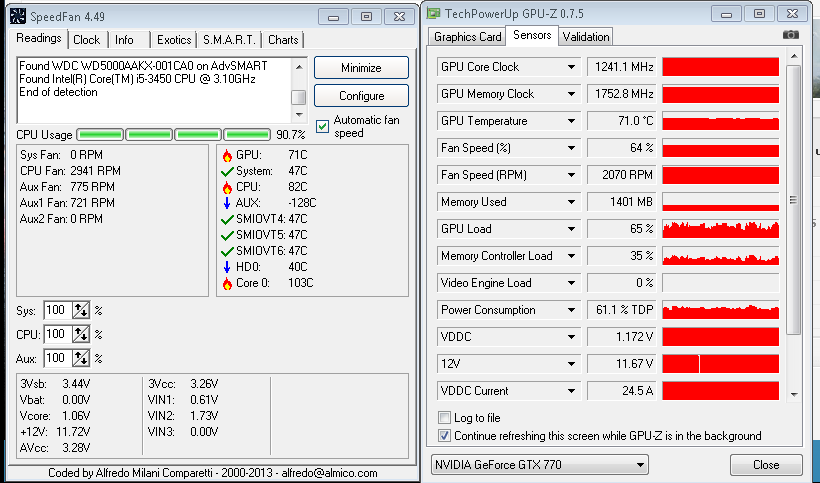Viewport: 820px width, 483px height.
Task: Open the Exotics tab in SpeedFan
Action: coord(174,40)
